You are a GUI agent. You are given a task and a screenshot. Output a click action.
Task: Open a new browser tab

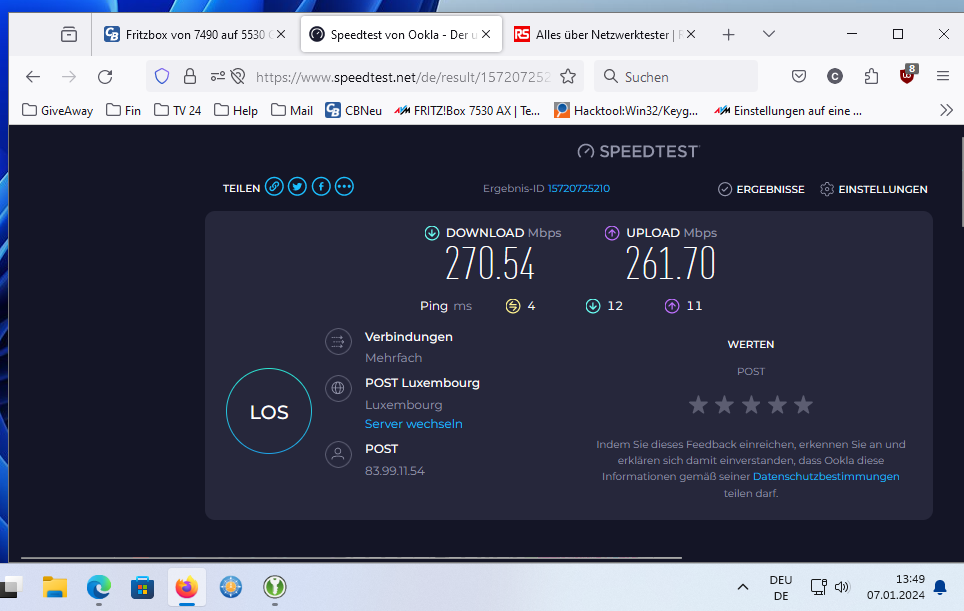(729, 34)
